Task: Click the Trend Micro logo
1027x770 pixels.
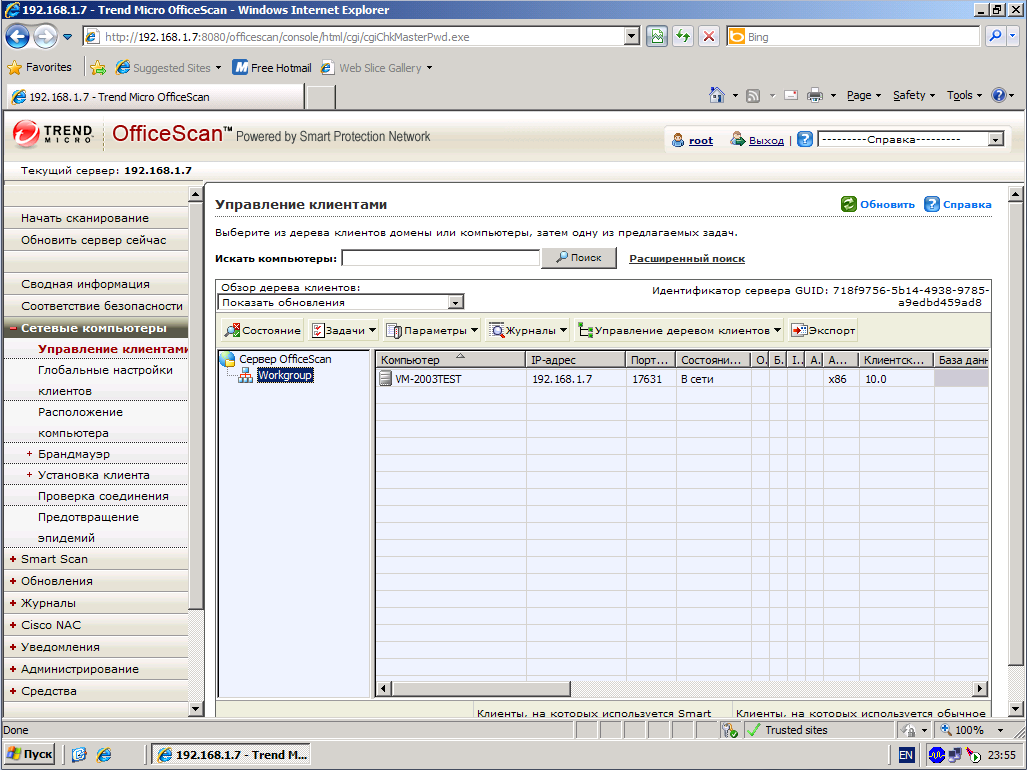Action: (x=53, y=134)
